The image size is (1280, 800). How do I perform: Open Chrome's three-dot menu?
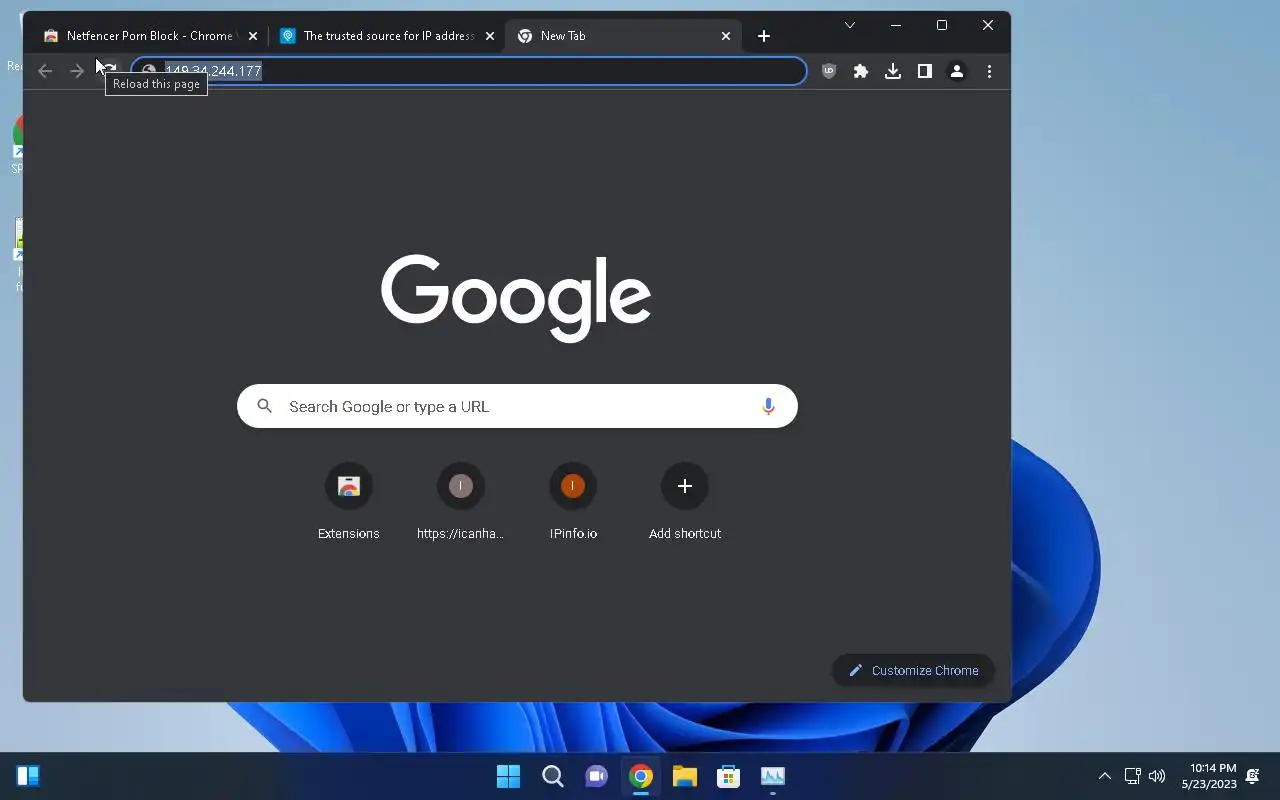pyautogui.click(x=989, y=71)
